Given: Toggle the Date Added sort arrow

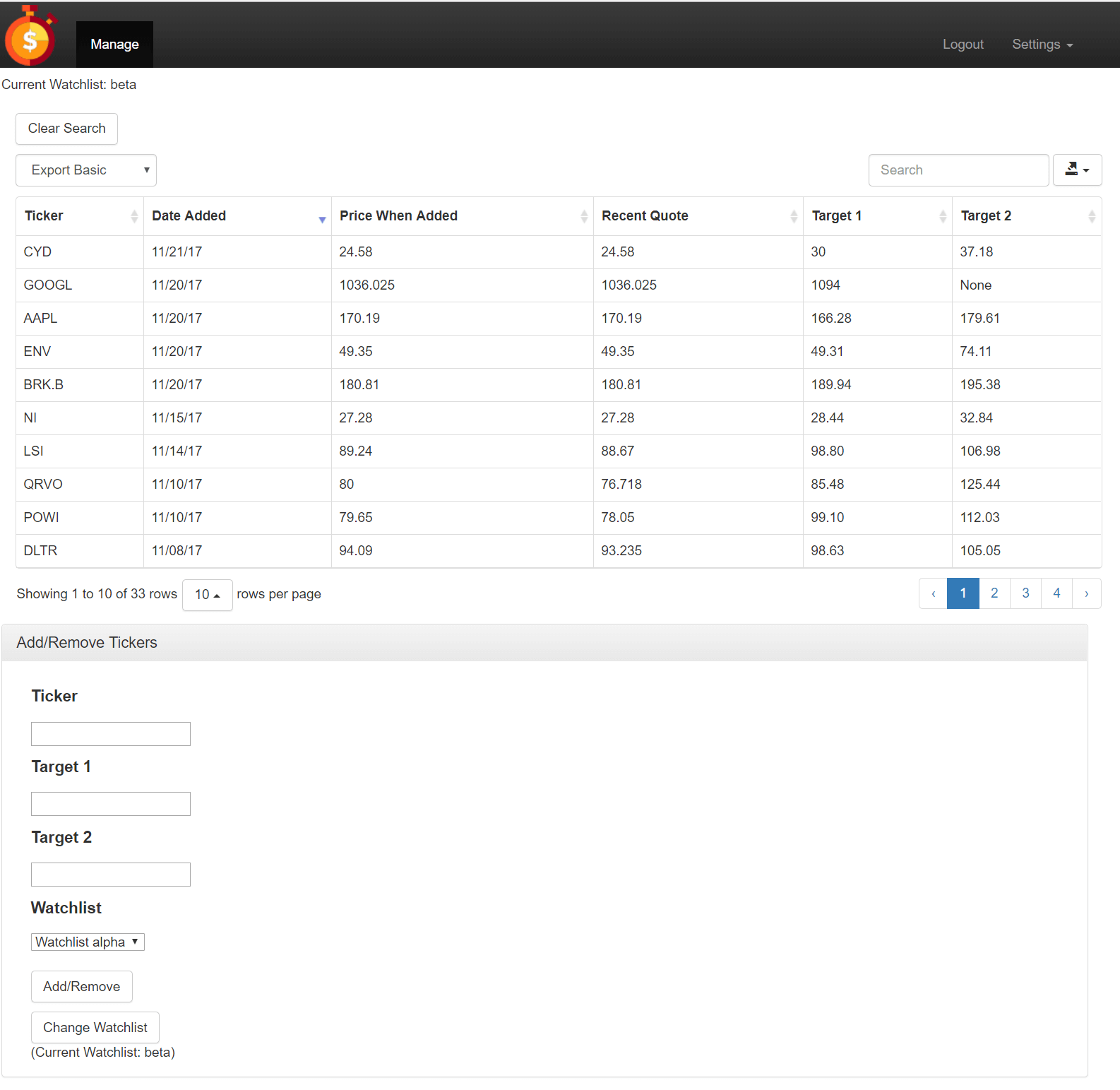Looking at the screenshot, I should [322, 220].
